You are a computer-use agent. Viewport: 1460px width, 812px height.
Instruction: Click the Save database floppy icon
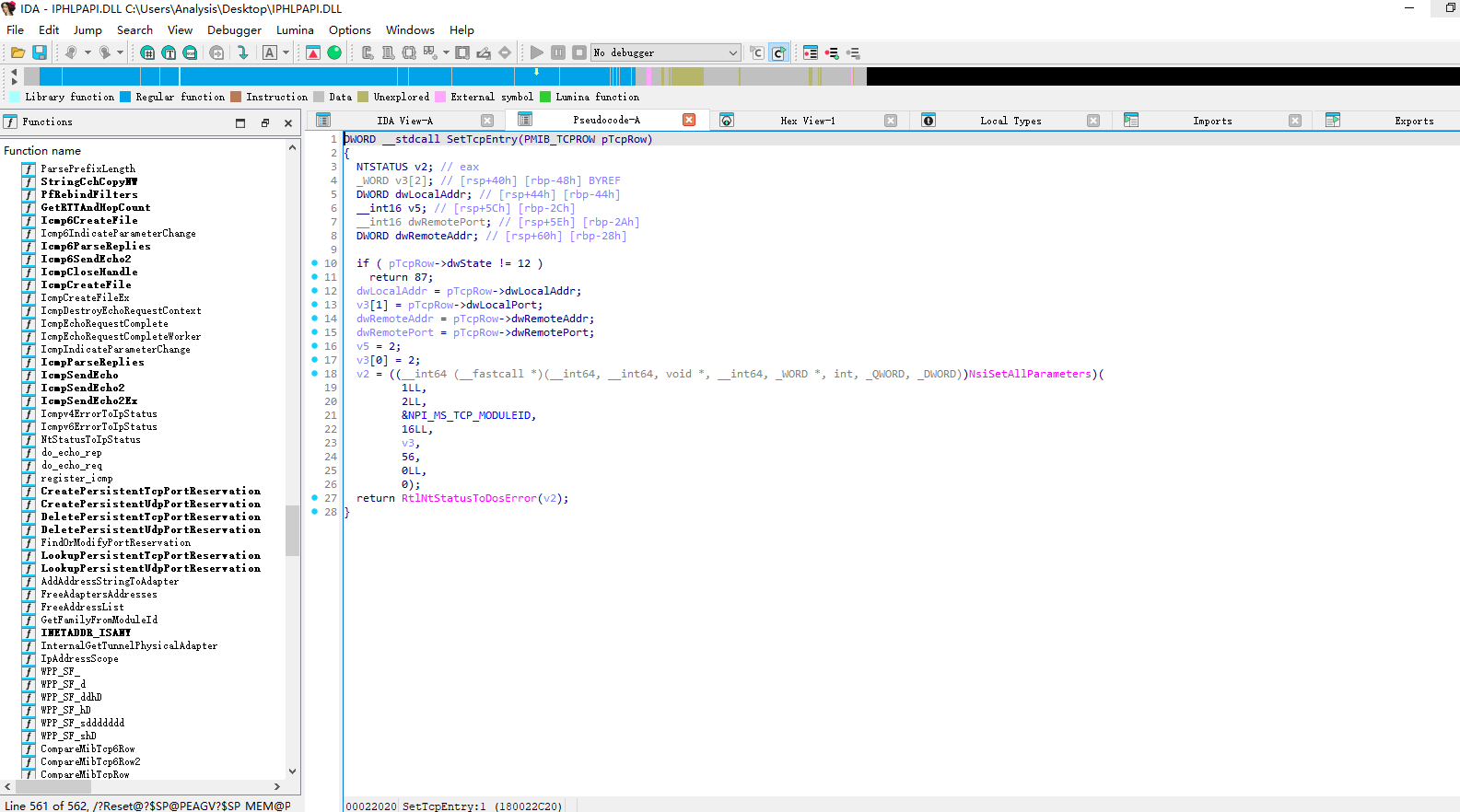tap(40, 52)
